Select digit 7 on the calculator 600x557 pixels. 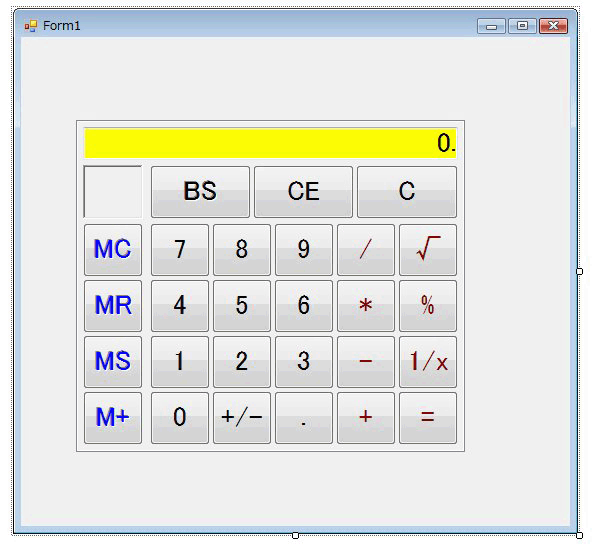pos(180,250)
